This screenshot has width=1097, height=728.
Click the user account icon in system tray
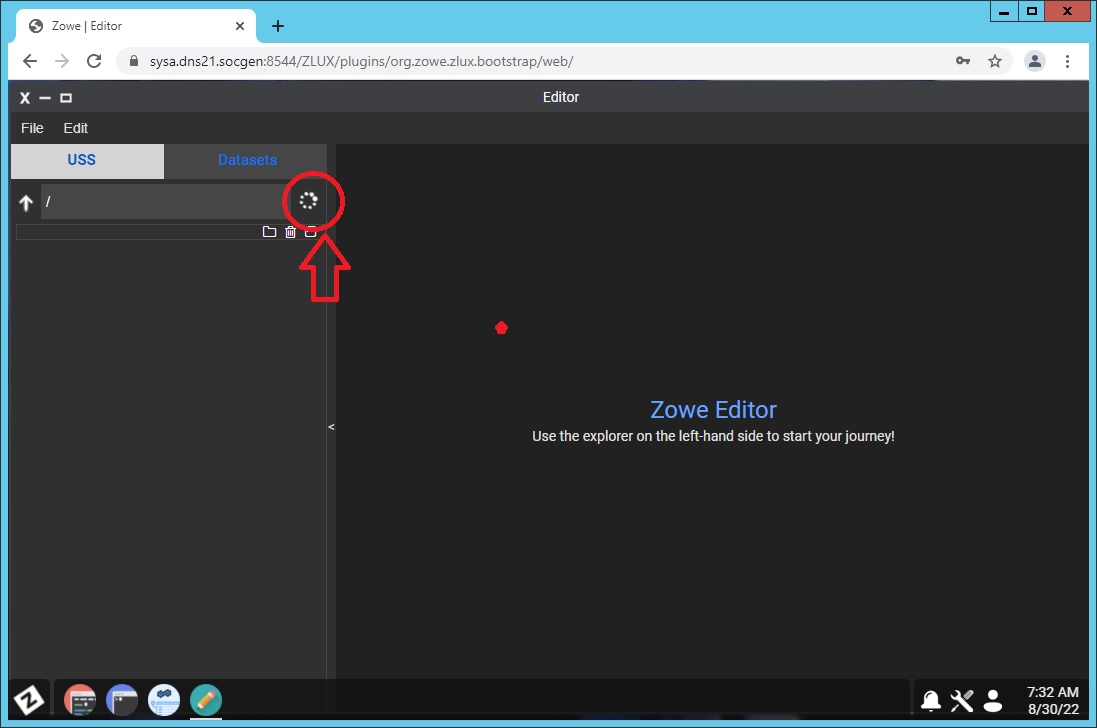click(x=992, y=700)
